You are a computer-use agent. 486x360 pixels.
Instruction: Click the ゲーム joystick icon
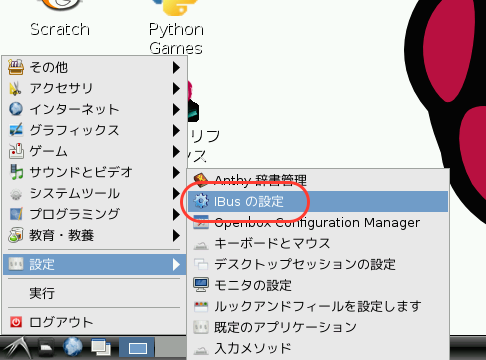tap(16, 151)
